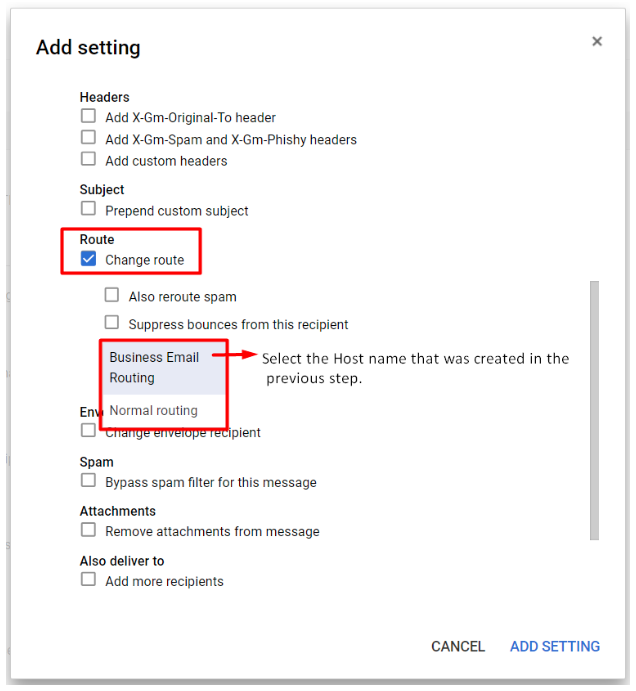Click the Add custom headers label

166,161
